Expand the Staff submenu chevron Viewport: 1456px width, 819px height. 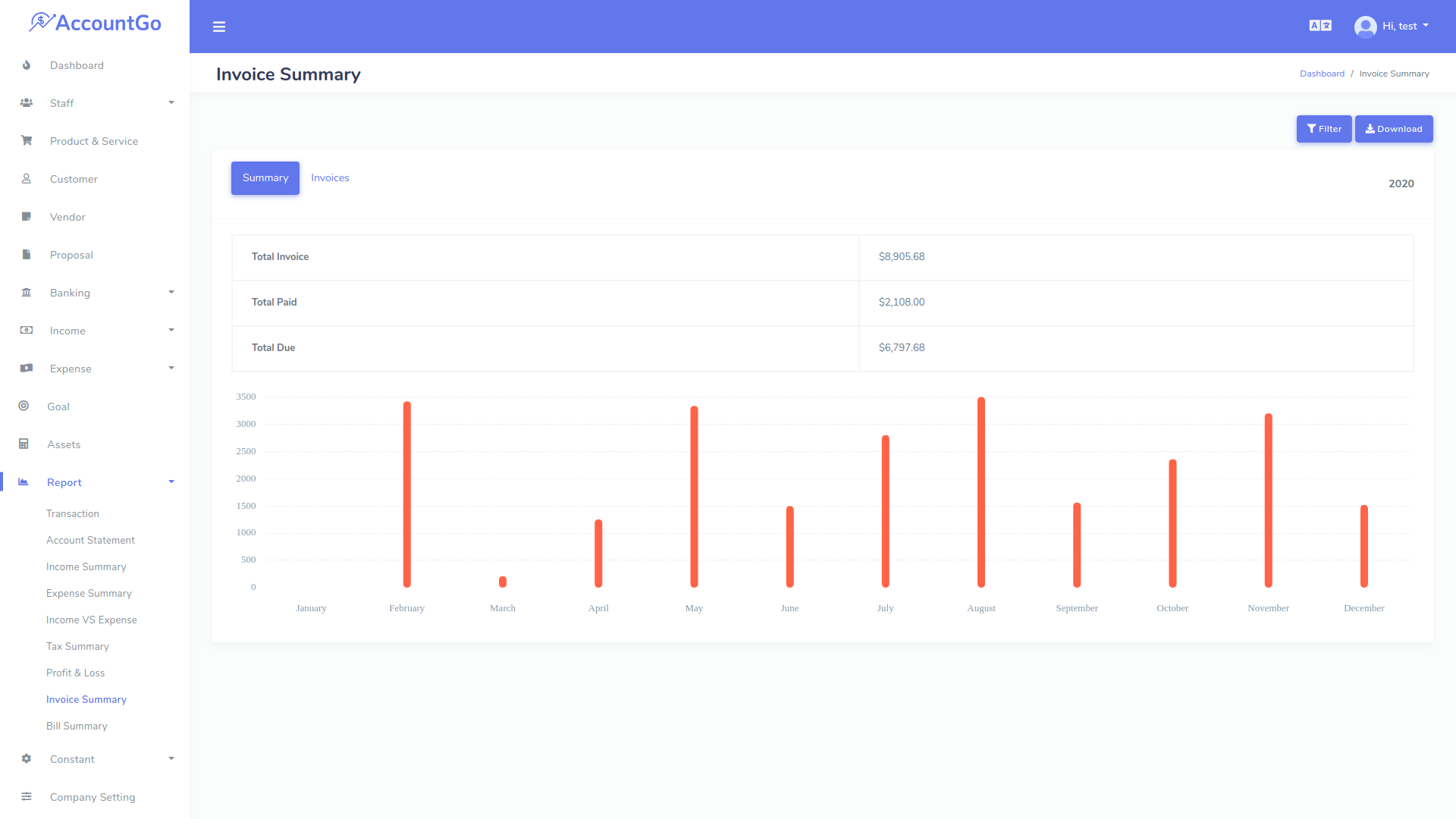171,102
